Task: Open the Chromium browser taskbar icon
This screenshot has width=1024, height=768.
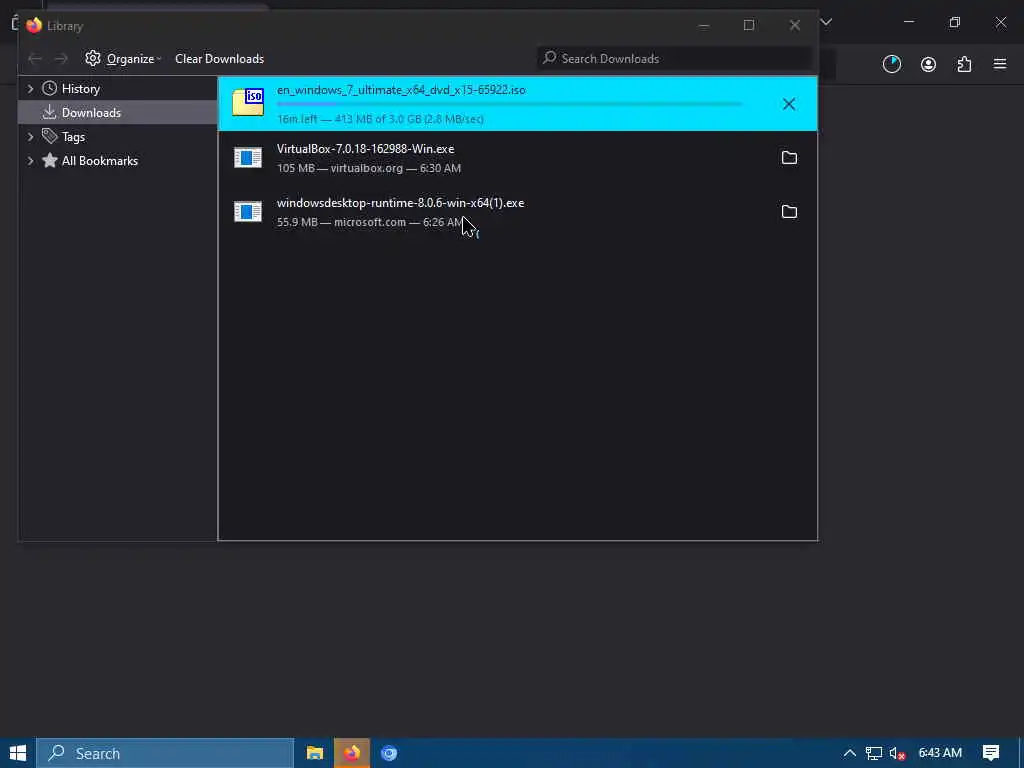Action: coord(389,753)
